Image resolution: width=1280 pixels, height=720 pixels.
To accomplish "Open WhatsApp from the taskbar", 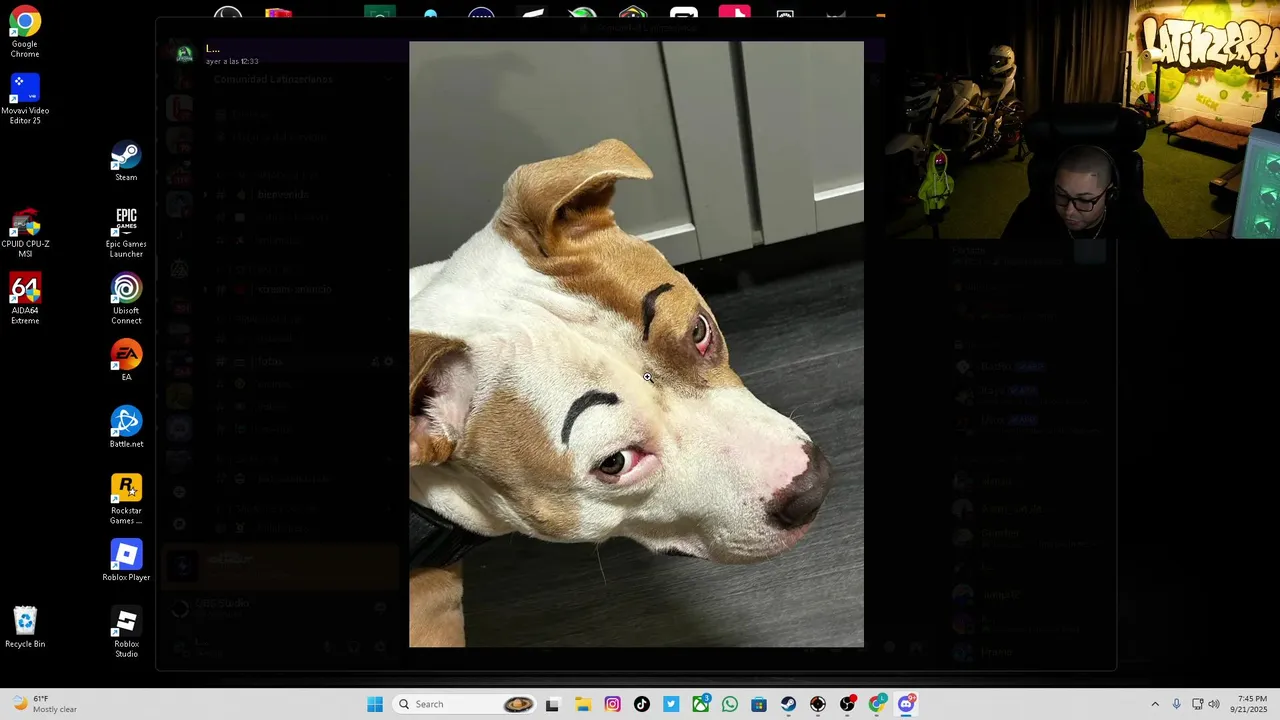I will coord(730,704).
